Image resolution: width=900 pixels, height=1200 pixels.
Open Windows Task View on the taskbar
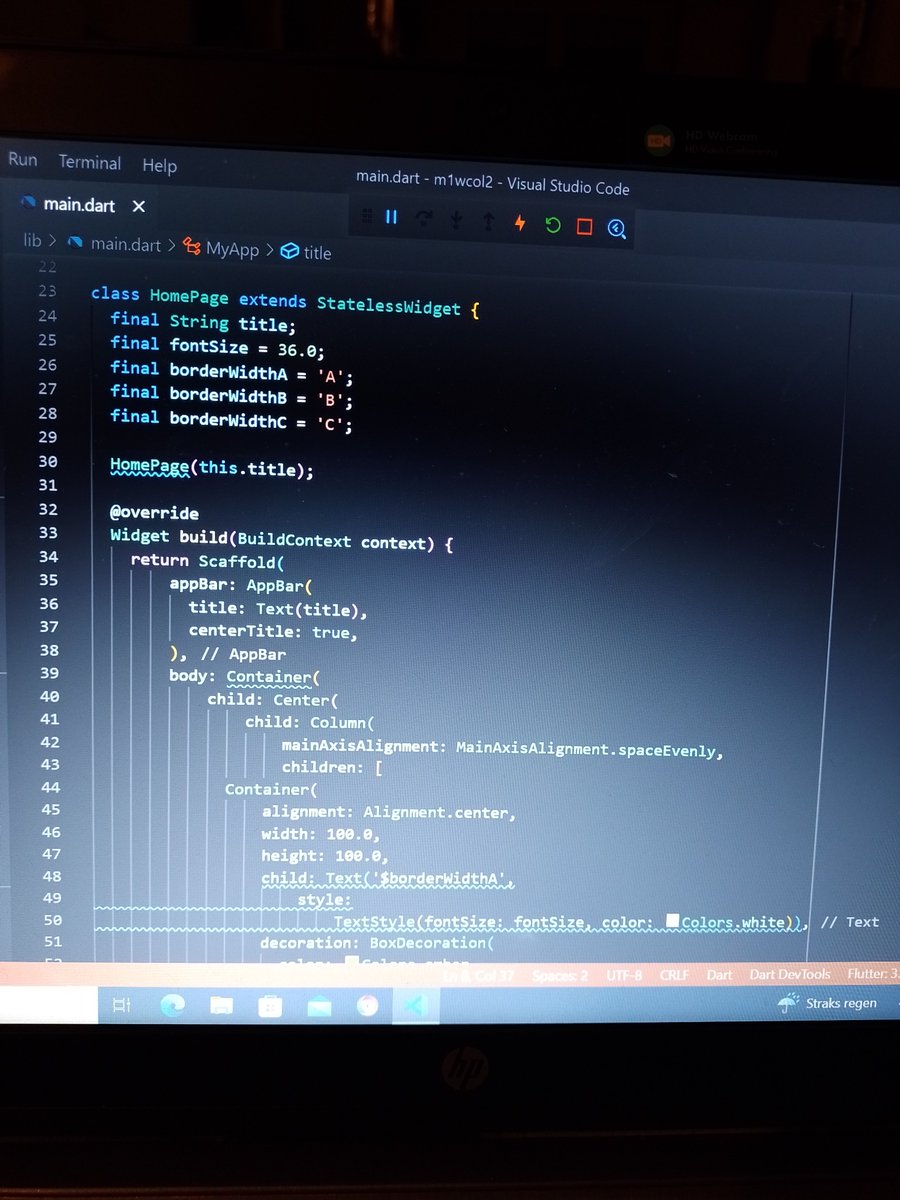tap(121, 1006)
